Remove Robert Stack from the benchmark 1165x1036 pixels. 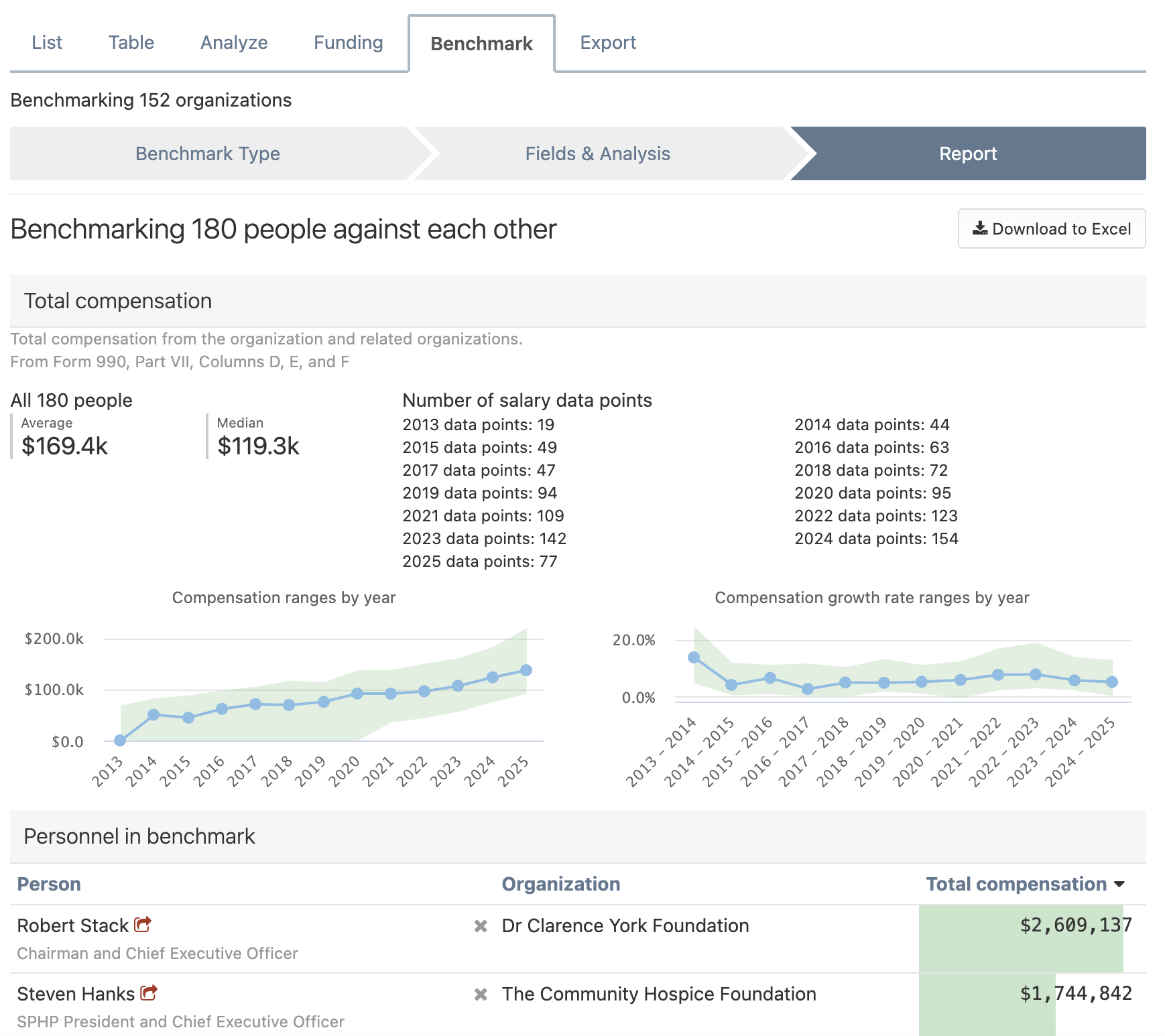[x=481, y=926]
